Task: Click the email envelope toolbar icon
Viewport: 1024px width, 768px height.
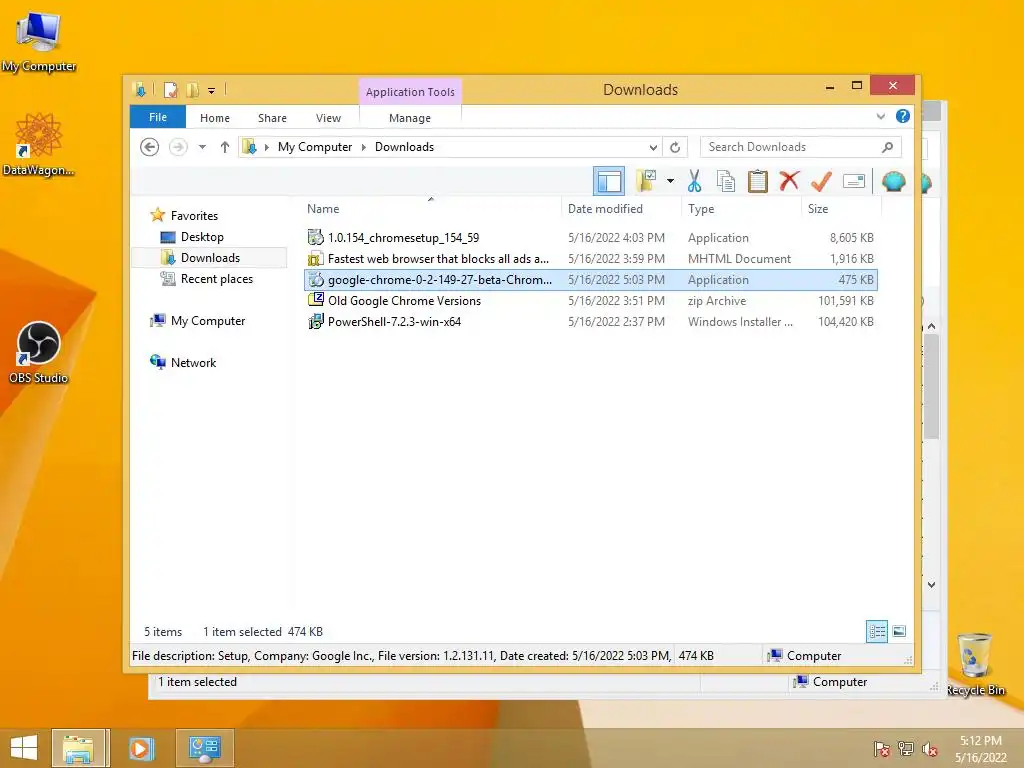Action: click(x=854, y=181)
